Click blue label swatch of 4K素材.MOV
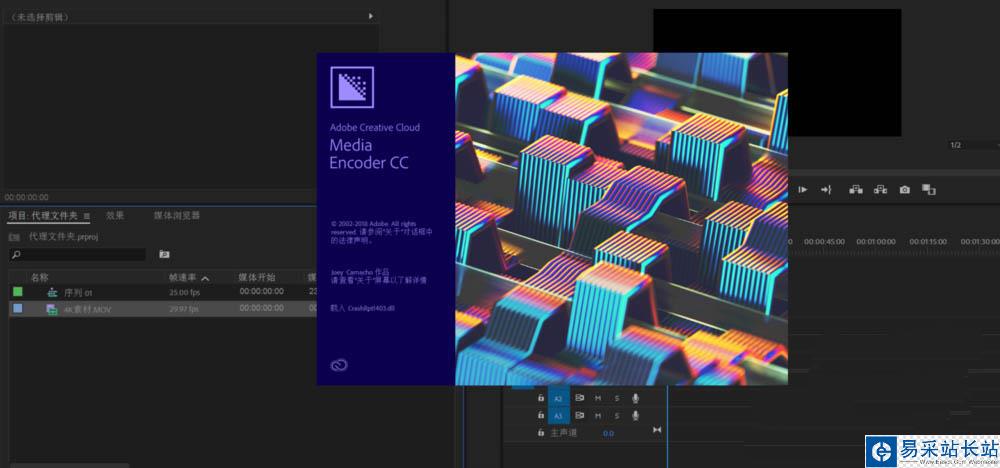 click(18, 309)
